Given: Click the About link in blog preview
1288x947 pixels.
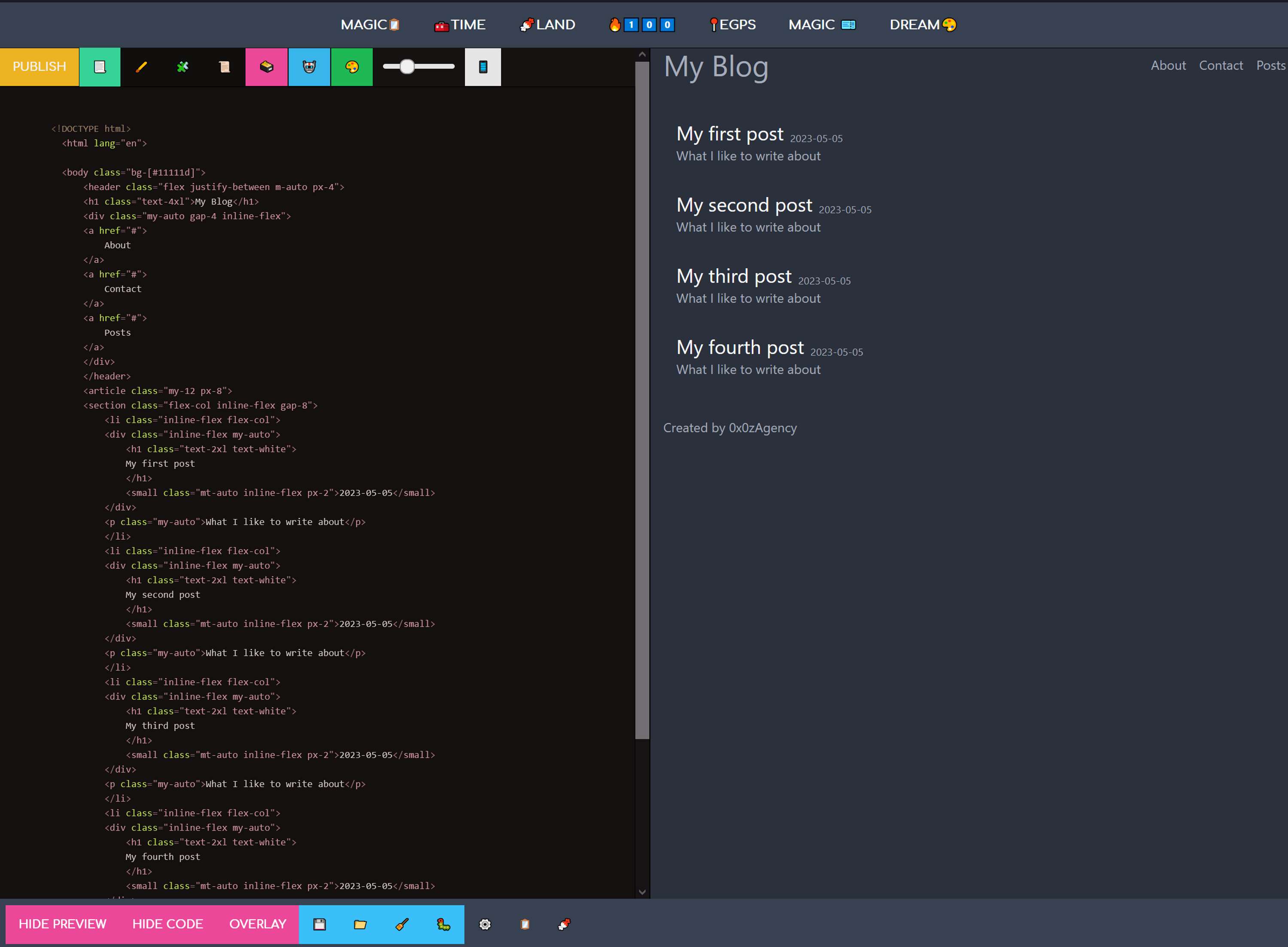Looking at the screenshot, I should point(1168,65).
